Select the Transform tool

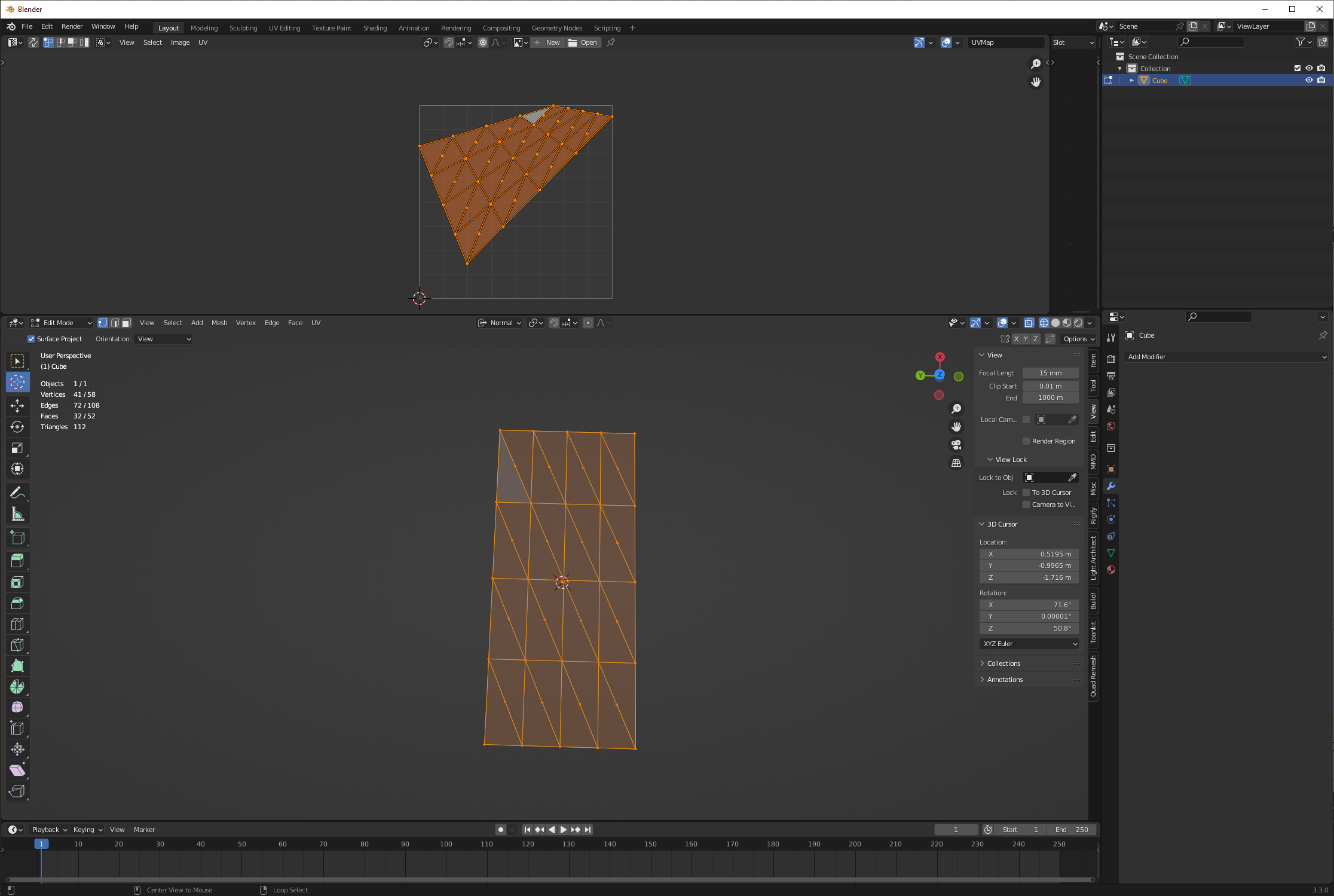tap(17, 469)
